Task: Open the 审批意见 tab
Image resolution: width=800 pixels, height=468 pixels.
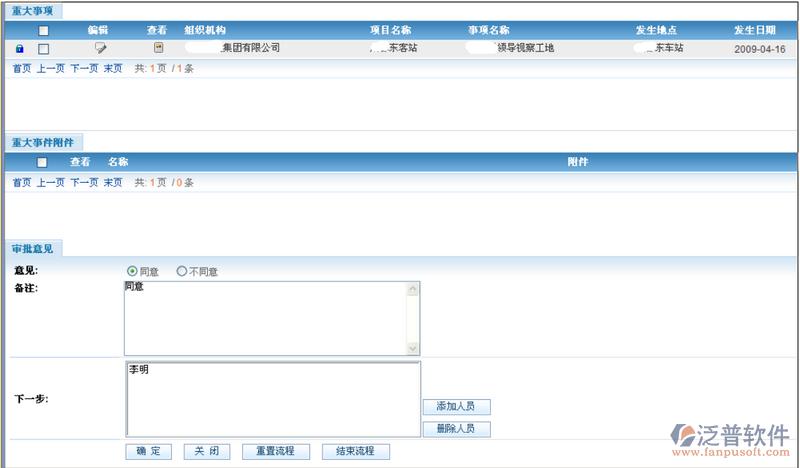Action: point(32,248)
